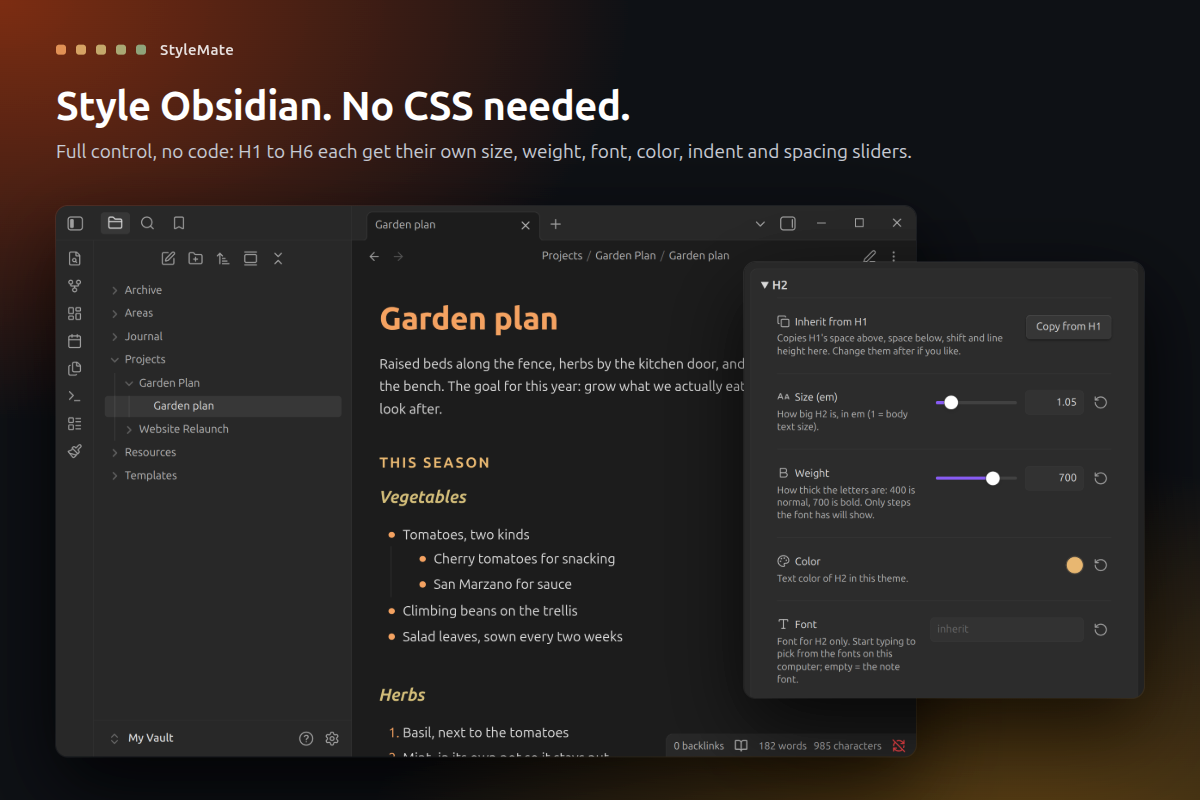Click the Weight slider handle
Viewport: 1200px width, 800px height.
993,478
